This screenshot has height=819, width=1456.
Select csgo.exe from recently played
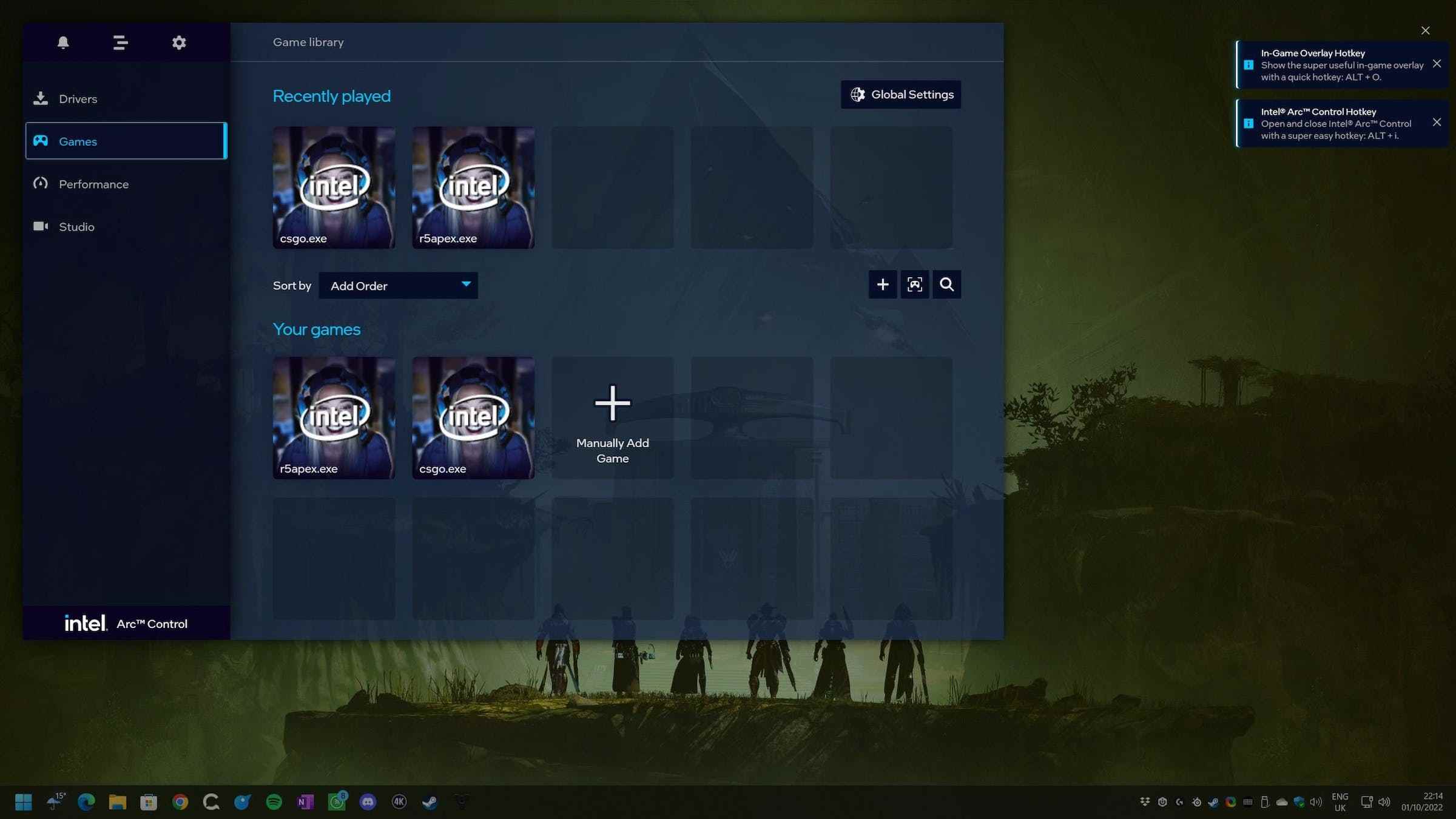pos(333,187)
